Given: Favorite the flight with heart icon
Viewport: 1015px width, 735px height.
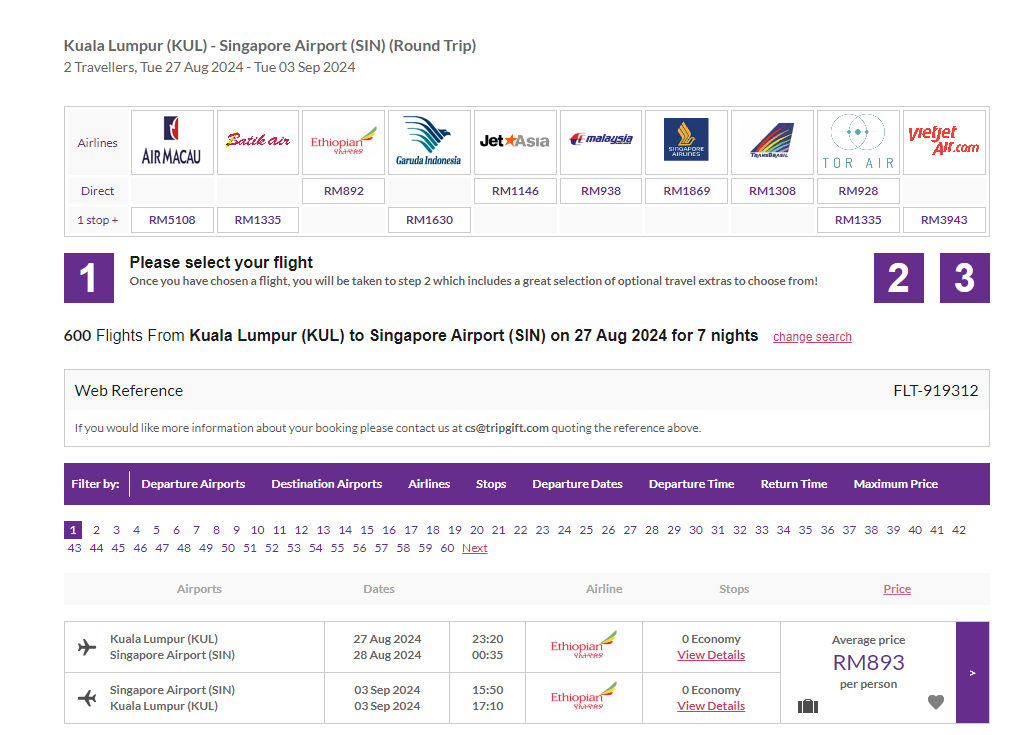Looking at the screenshot, I should pyautogui.click(x=935, y=702).
